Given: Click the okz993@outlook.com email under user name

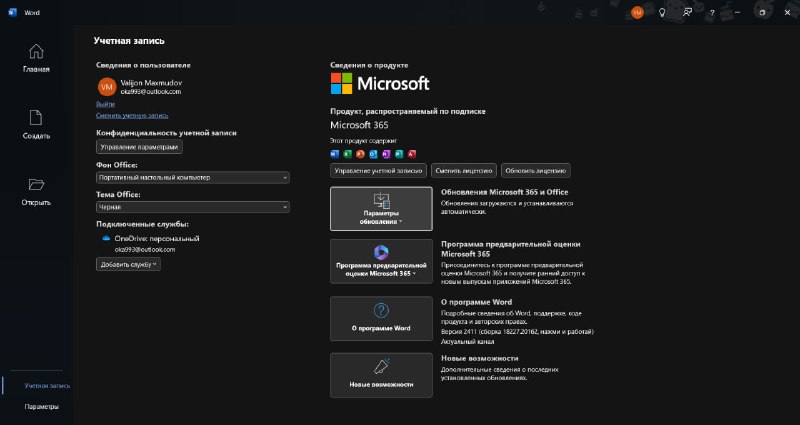Looking at the screenshot, I should point(151,92).
